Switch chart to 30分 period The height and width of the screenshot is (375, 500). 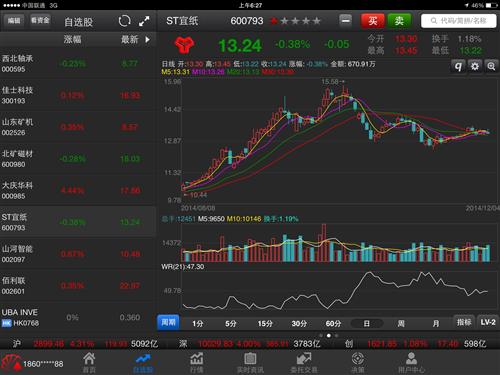pyautogui.click(x=299, y=323)
